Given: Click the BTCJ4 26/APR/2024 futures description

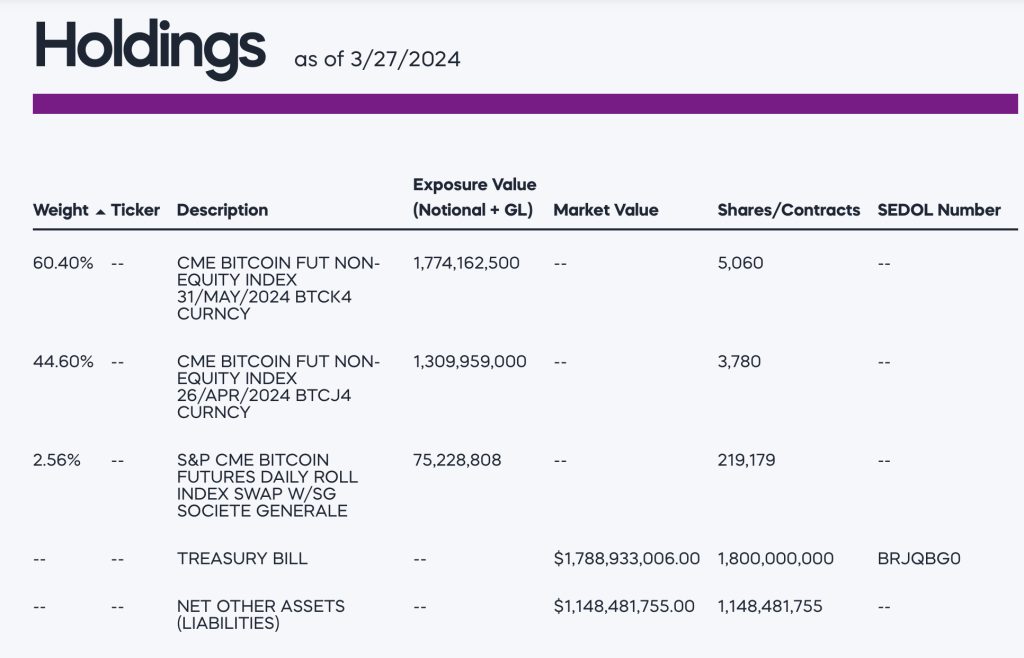Looking at the screenshot, I should pyautogui.click(x=277, y=386).
